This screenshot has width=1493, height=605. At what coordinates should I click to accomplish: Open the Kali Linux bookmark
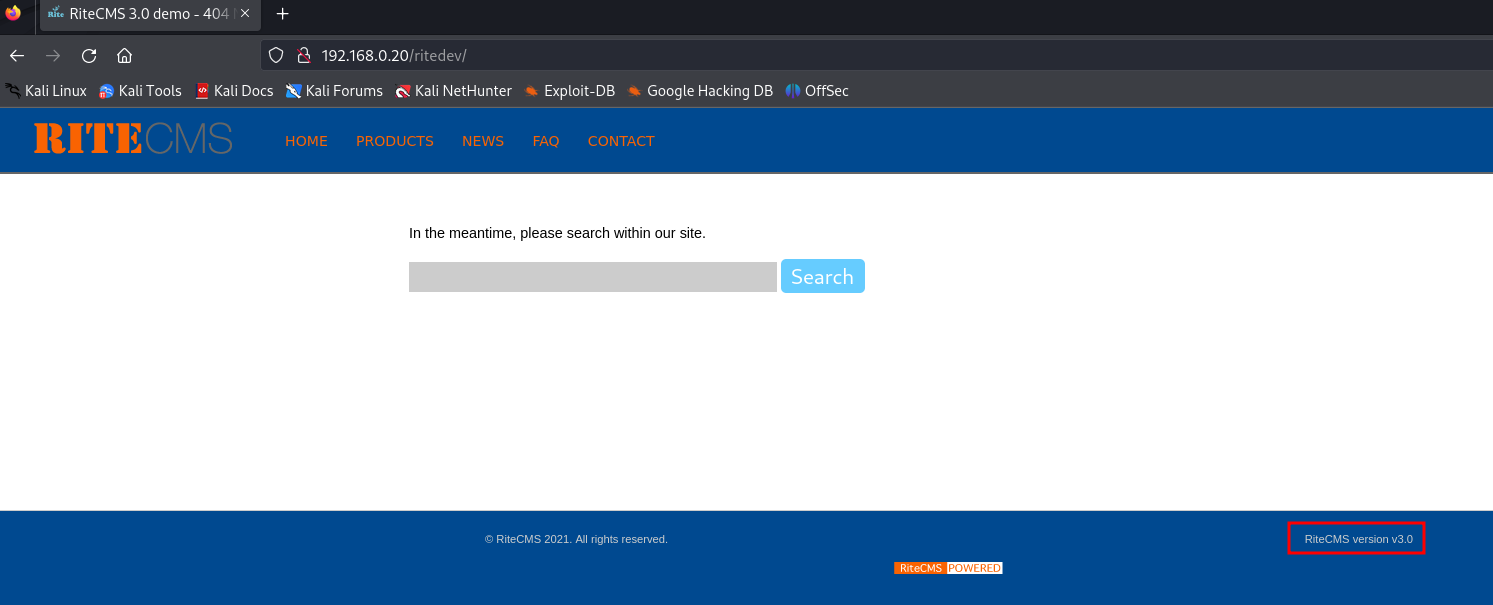(46, 91)
